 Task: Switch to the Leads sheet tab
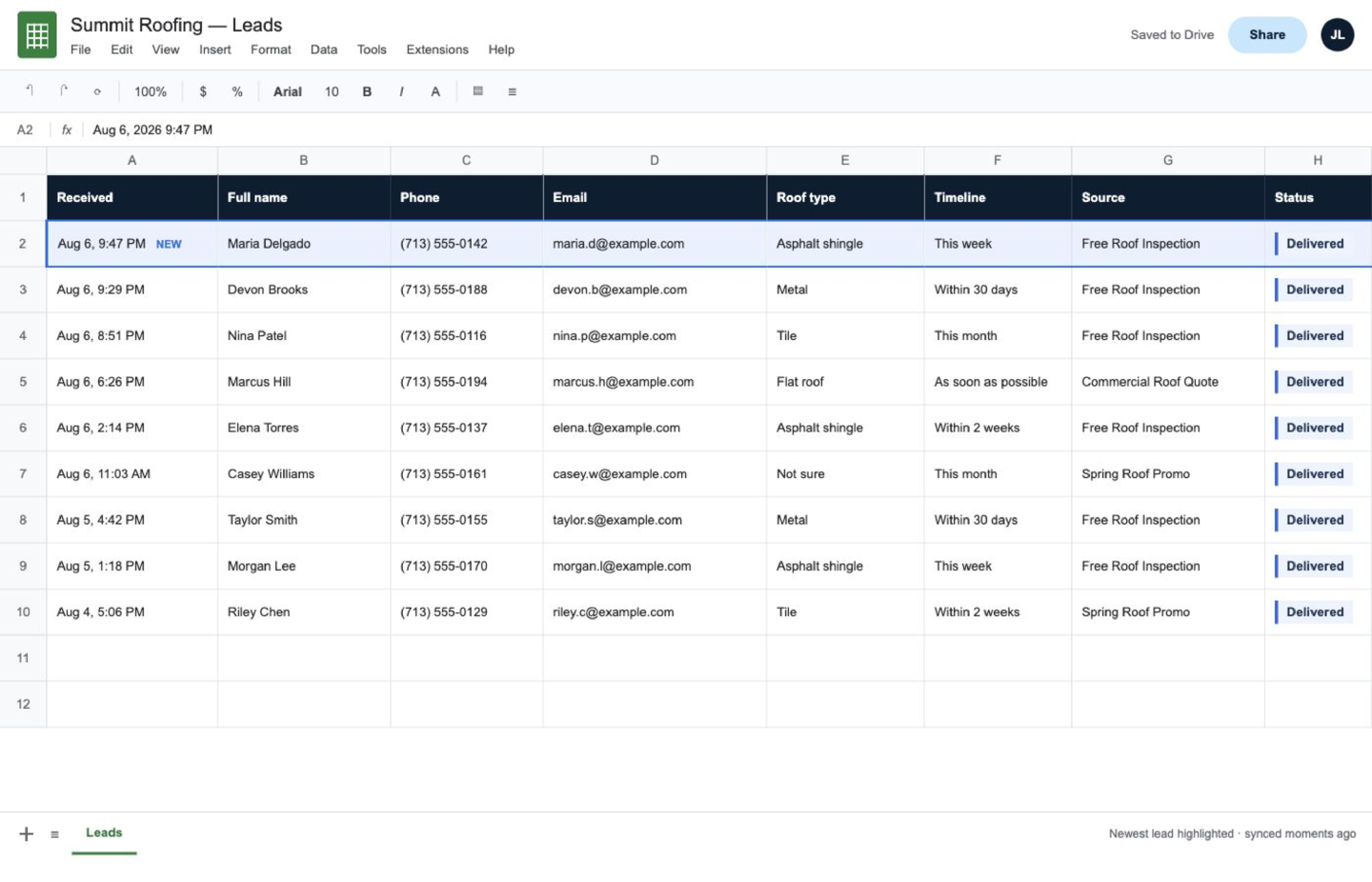[104, 833]
